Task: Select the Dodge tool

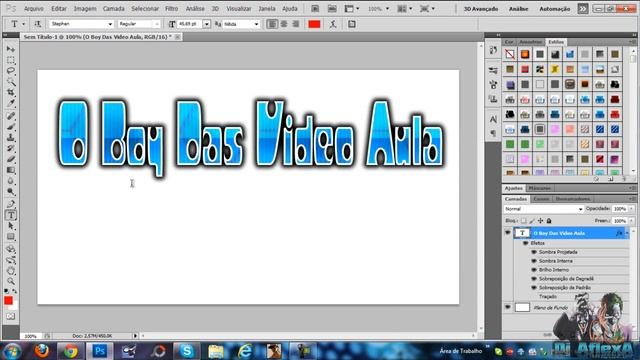Action: pos(11,192)
